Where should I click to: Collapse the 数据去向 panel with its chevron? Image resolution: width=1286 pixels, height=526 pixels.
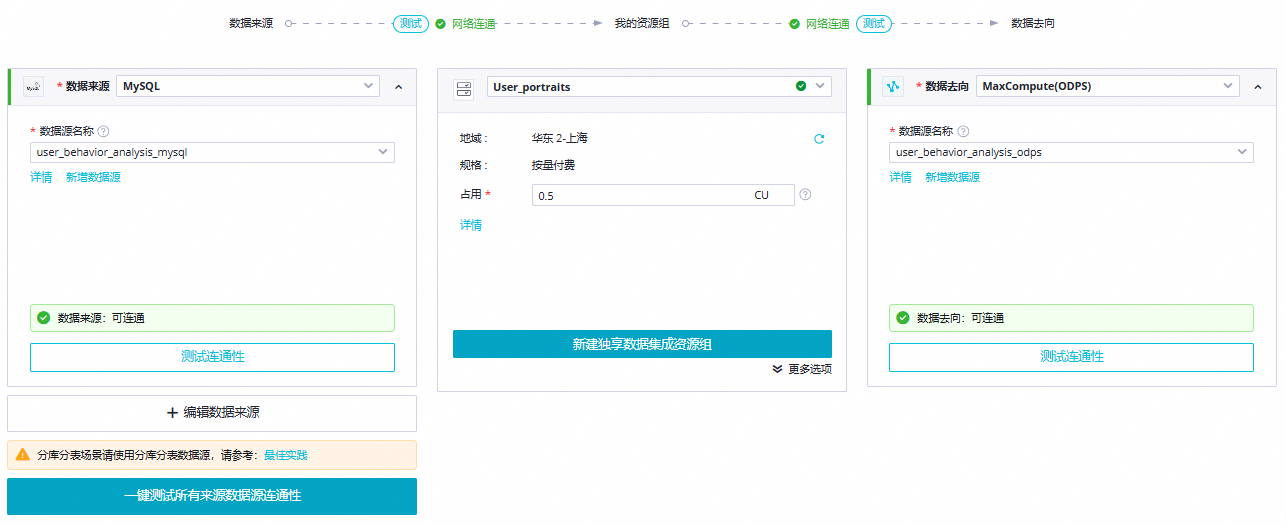click(x=1258, y=87)
